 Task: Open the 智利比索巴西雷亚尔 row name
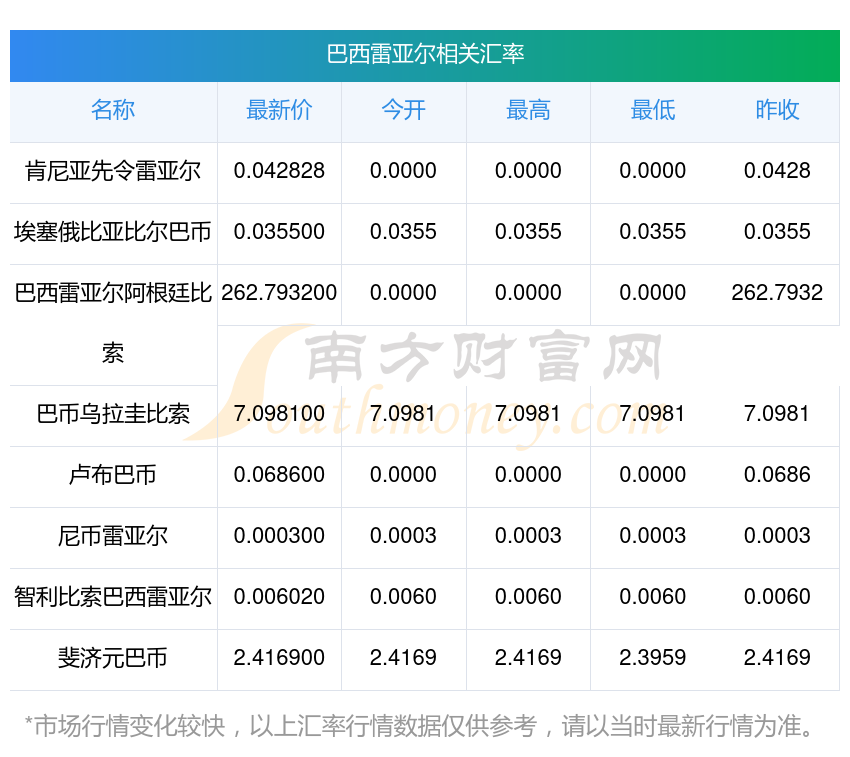113,597
